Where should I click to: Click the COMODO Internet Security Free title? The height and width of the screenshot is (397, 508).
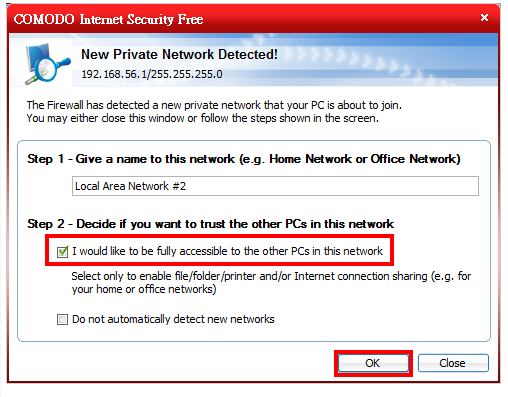tap(108, 19)
